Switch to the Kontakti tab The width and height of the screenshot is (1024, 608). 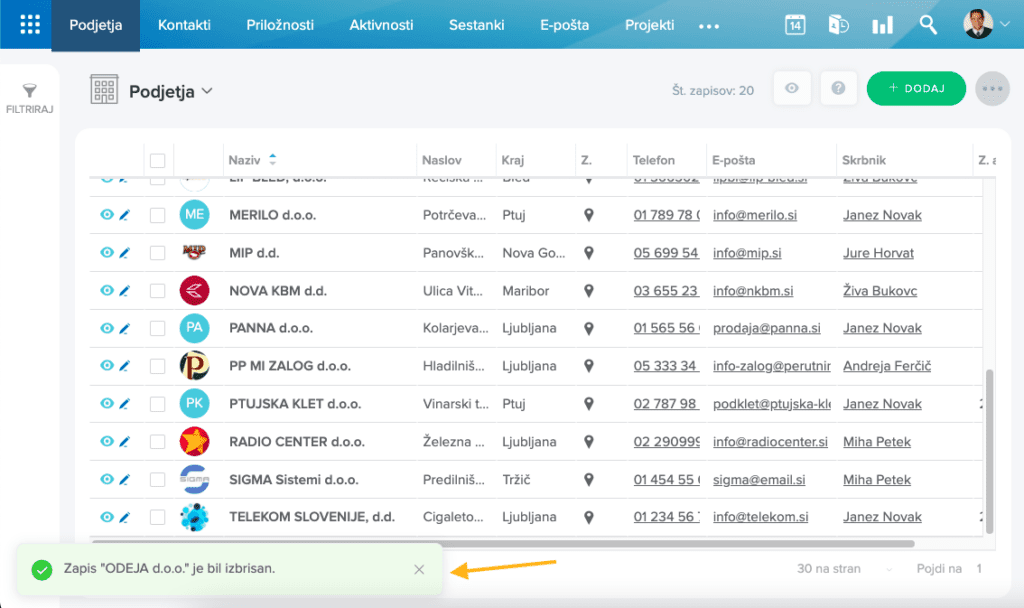click(x=184, y=25)
